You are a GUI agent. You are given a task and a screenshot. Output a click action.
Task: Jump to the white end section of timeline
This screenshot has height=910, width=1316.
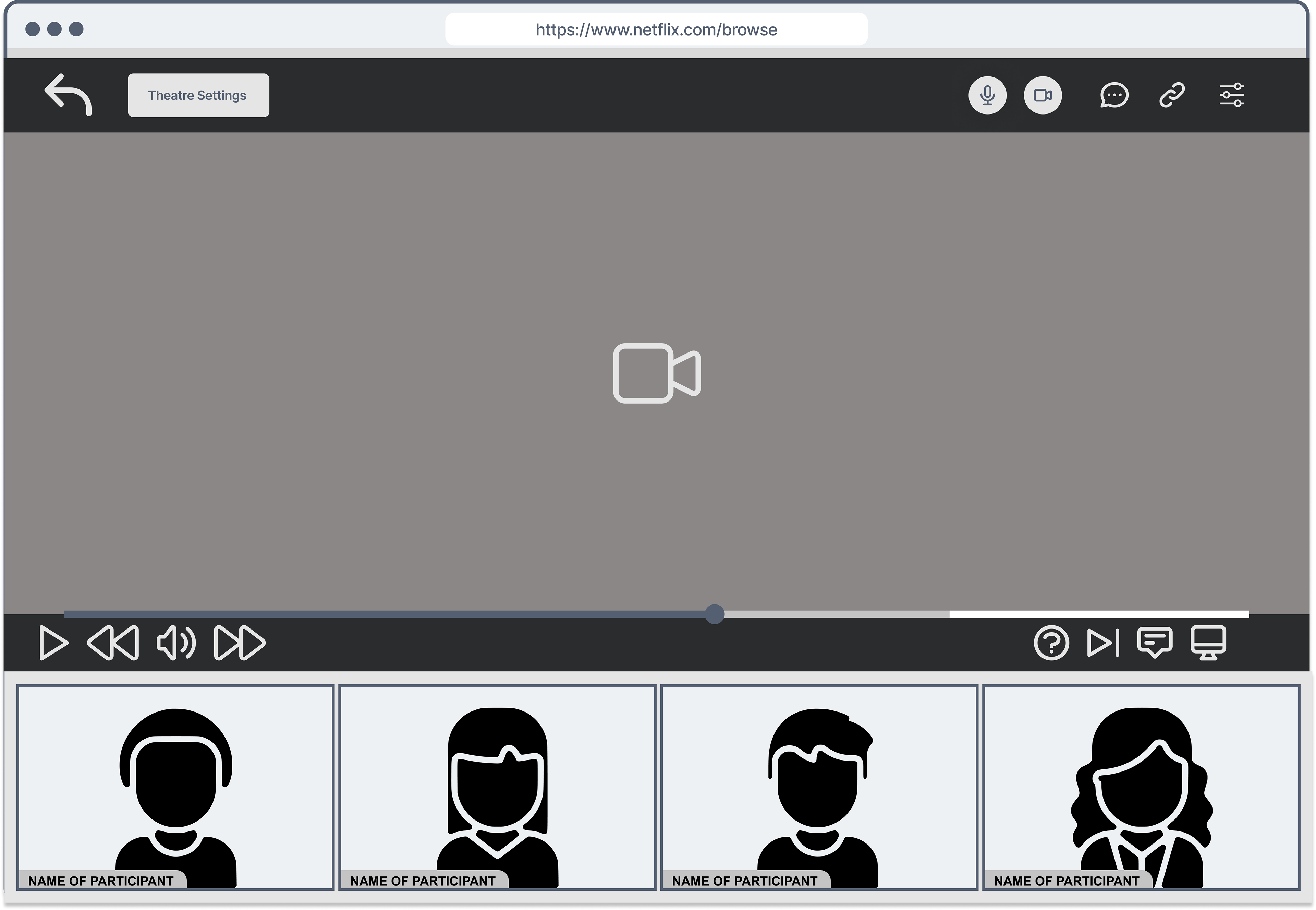pyautogui.click(x=1098, y=614)
